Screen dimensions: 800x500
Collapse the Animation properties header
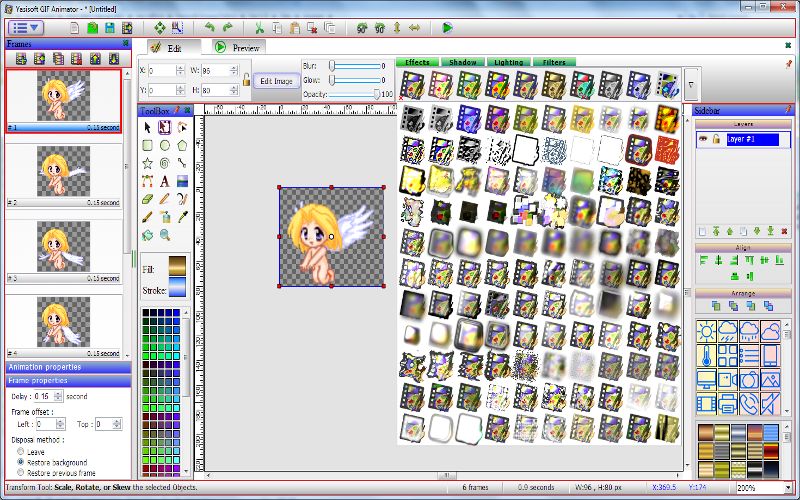coord(68,367)
